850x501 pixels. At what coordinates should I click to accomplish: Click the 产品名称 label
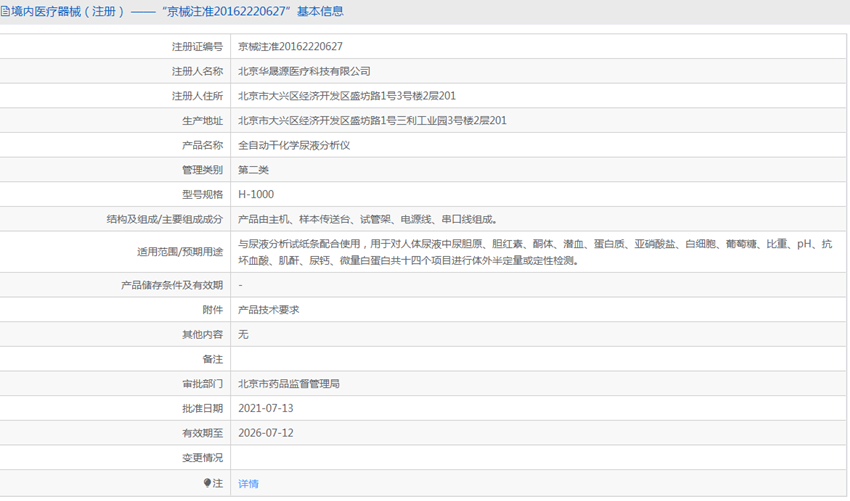(x=202, y=145)
